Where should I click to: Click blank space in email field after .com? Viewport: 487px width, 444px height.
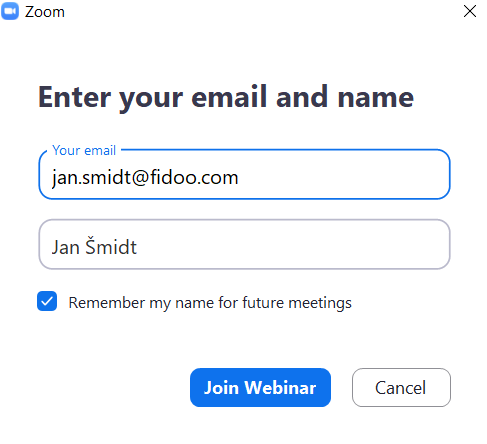tap(343, 175)
